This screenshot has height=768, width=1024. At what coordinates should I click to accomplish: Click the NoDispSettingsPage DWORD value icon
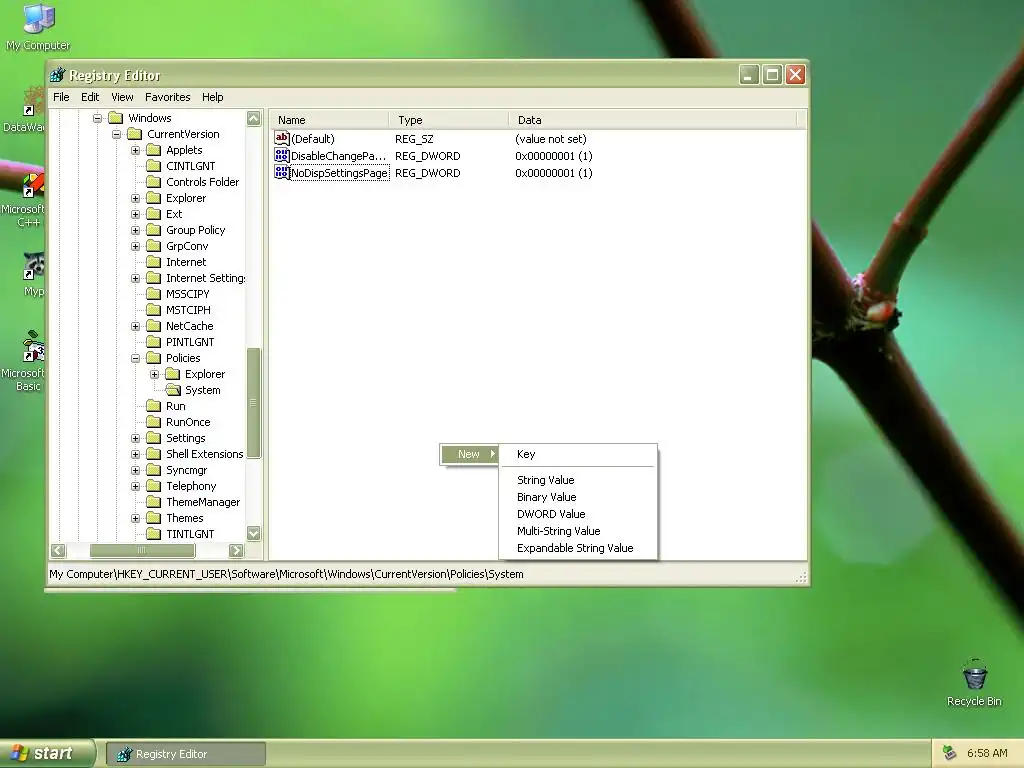coord(281,172)
